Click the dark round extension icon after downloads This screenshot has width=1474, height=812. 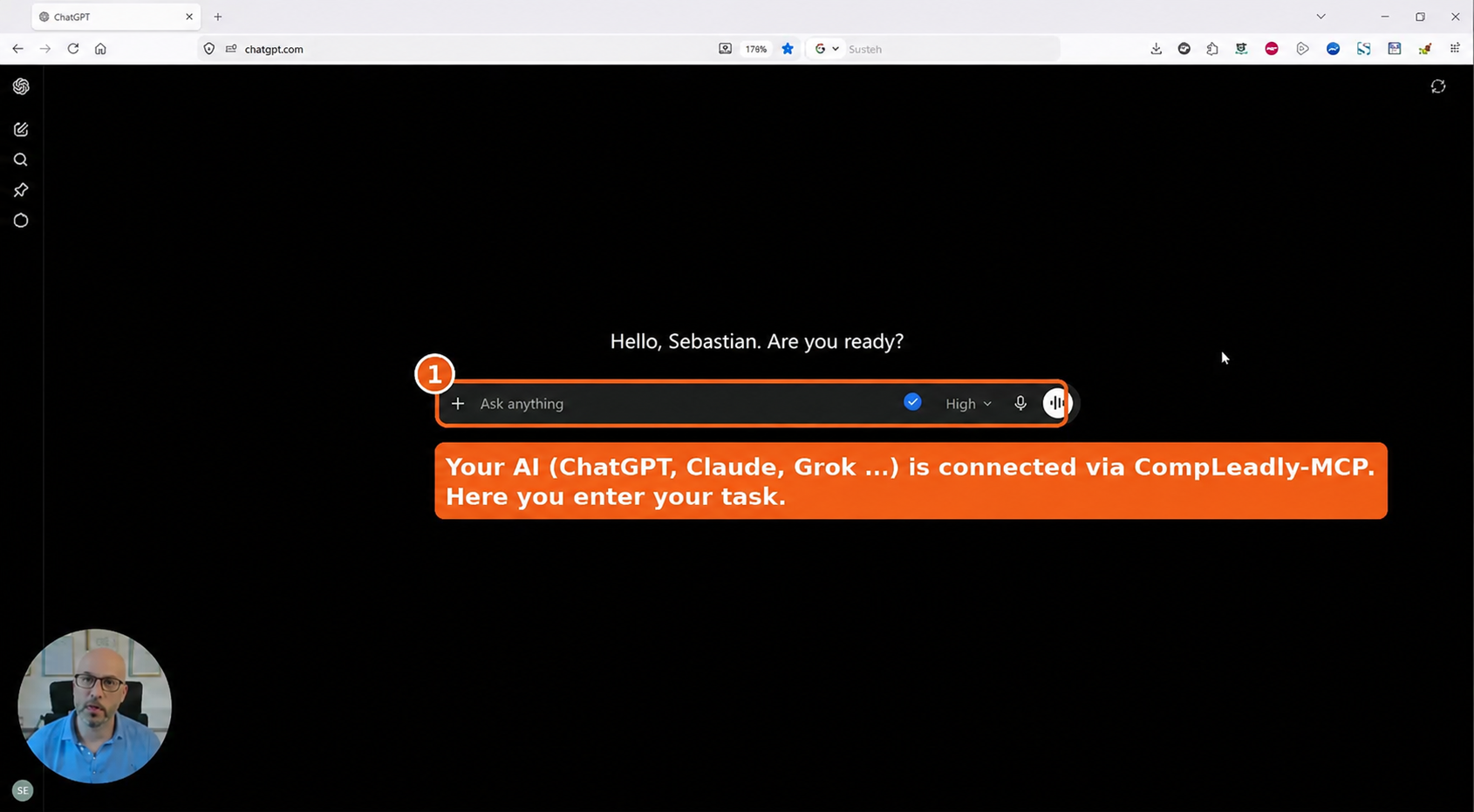coord(1184,49)
